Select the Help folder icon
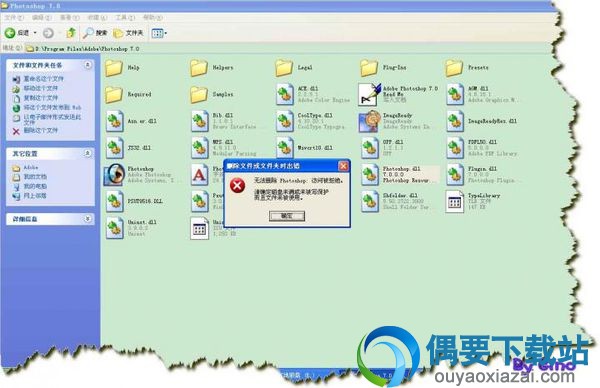Screen dimensions: 600x388 point(114,68)
